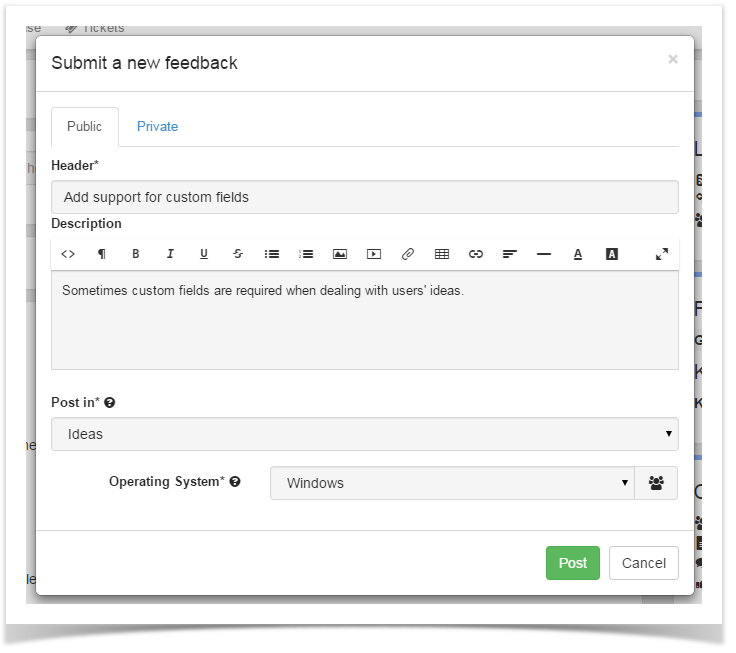Submit feedback with the green Post button
This screenshot has height=653, width=736.
(573, 562)
